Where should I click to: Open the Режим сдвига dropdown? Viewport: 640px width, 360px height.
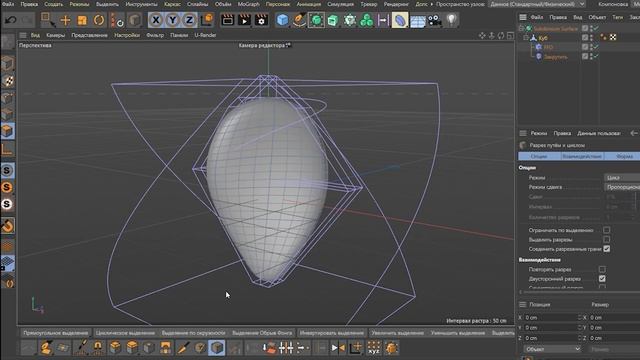[x=622, y=187]
